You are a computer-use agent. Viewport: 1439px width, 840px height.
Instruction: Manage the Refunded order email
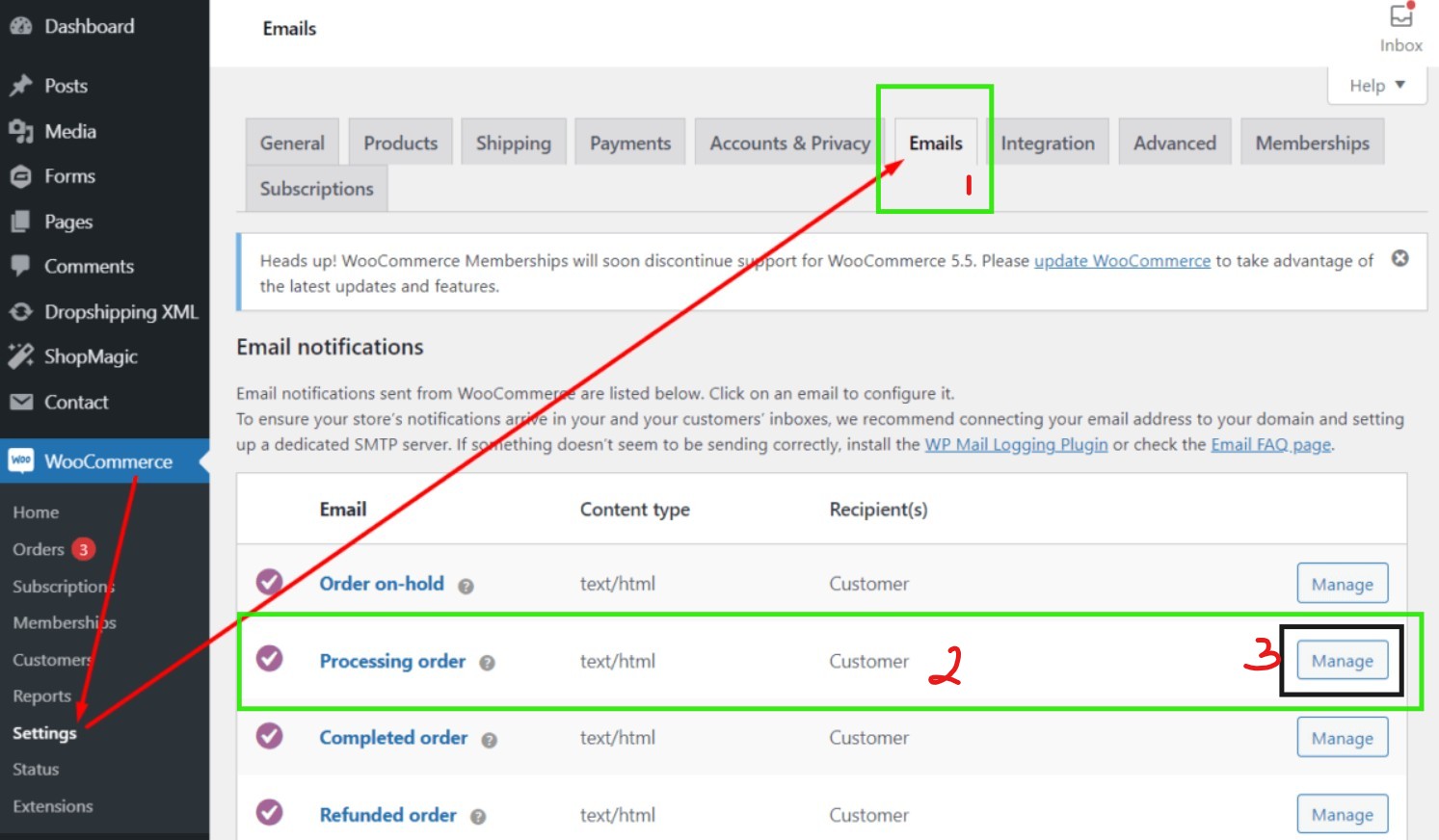[x=1343, y=814]
